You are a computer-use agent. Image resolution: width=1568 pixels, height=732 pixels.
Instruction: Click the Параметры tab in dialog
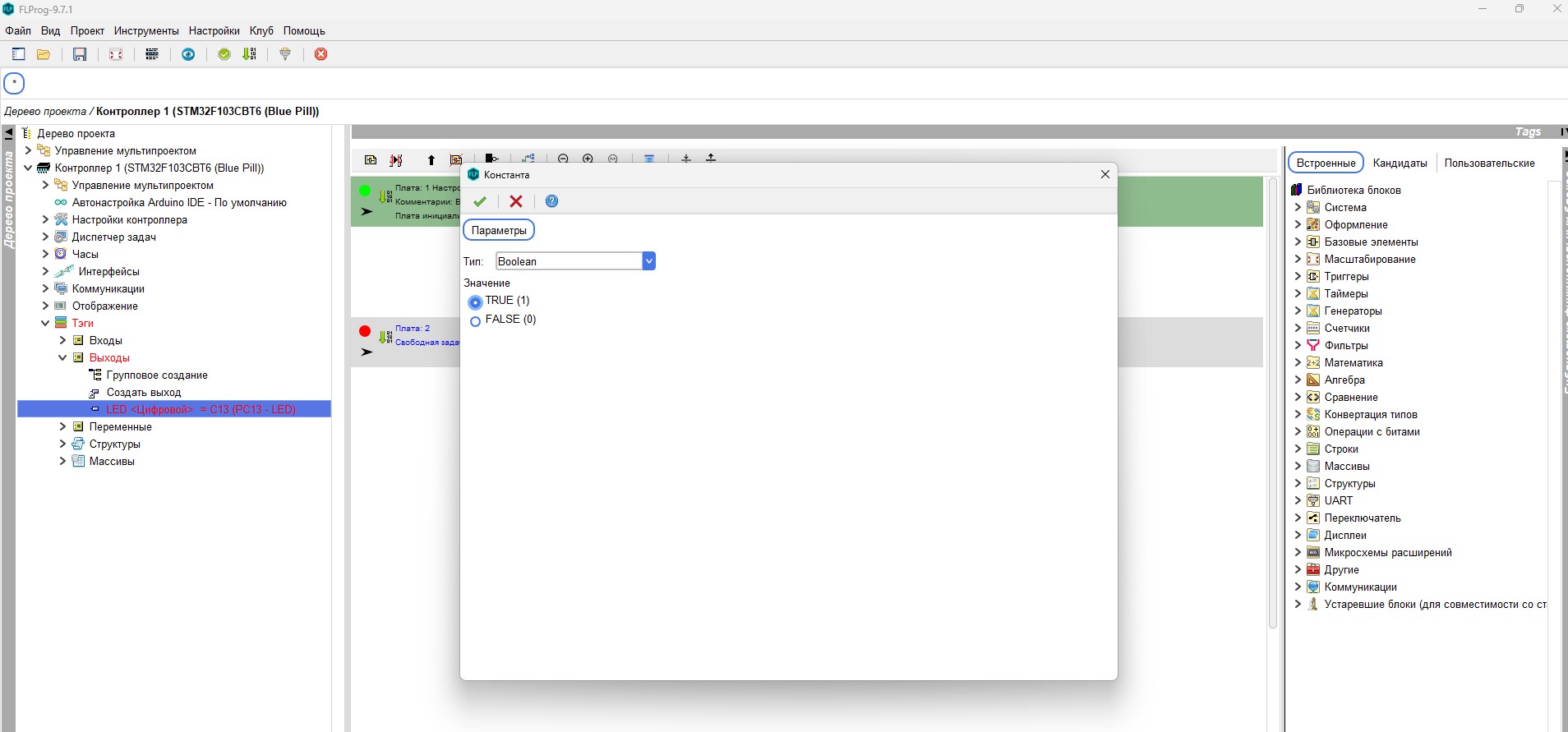point(499,230)
